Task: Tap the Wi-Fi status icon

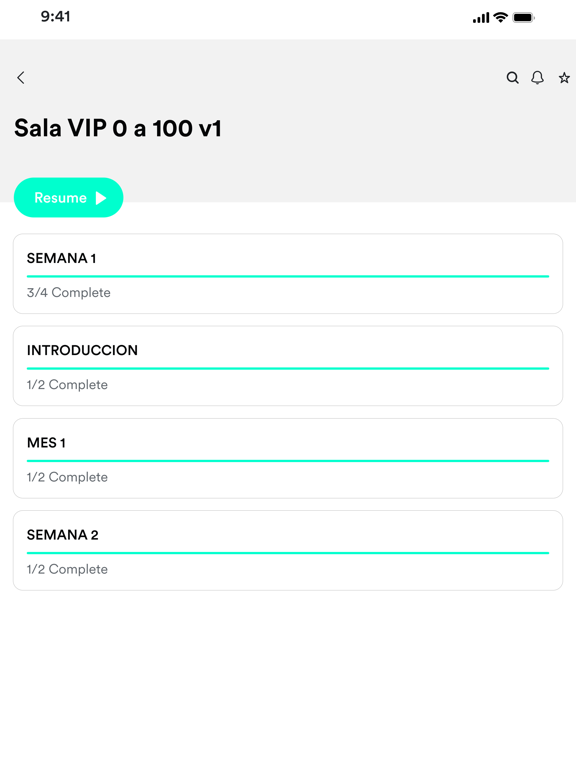Action: point(501,17)
